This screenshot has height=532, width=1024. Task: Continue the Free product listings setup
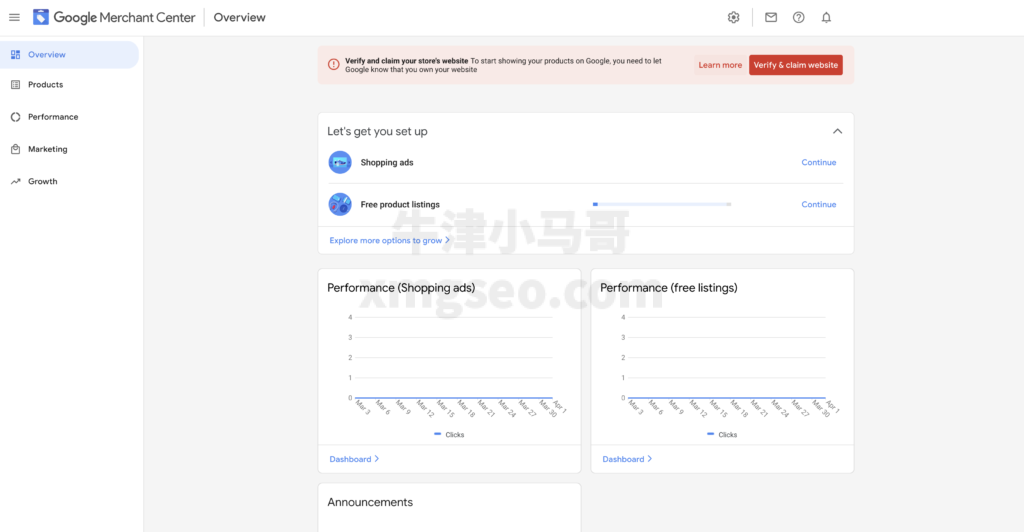[819, 204]
